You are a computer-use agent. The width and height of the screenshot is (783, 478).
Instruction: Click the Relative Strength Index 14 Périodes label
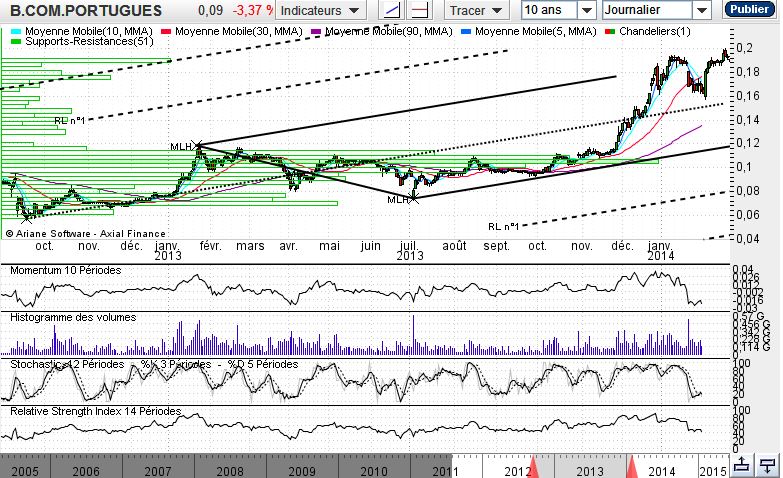pyautogui.click(x=95, y=411)
